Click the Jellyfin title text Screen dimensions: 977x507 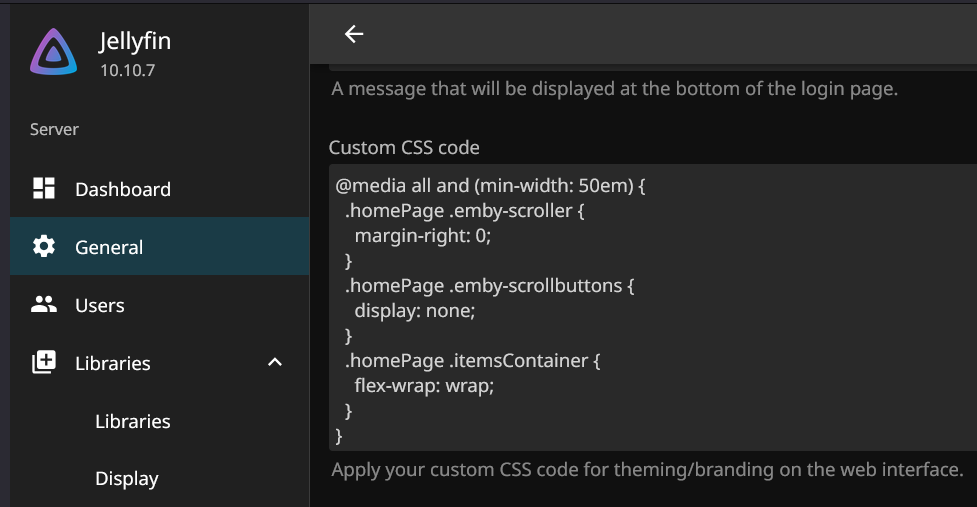click(x=135, y=42)
